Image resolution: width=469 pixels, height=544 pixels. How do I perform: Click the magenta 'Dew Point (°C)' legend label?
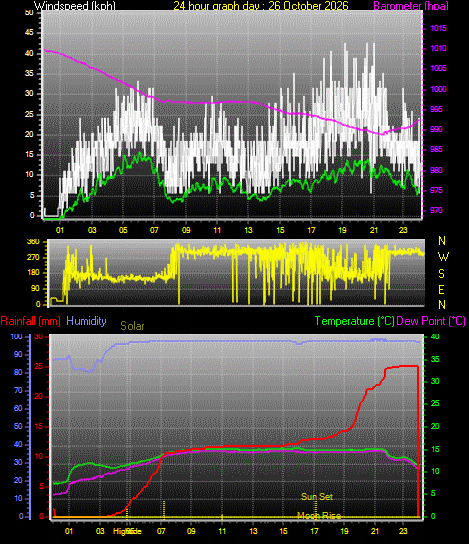click(x=431, y=321)
